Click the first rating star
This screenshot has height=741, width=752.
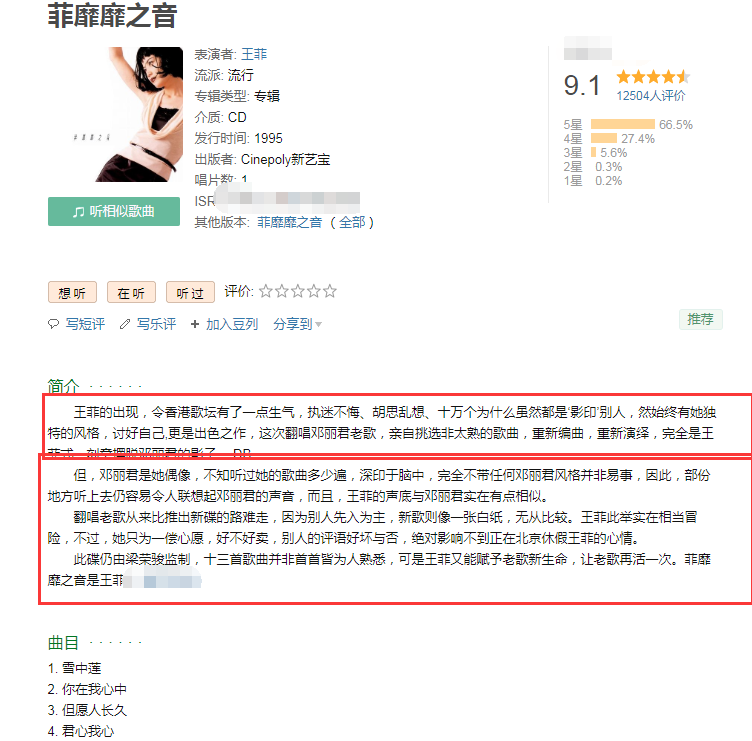266,291
